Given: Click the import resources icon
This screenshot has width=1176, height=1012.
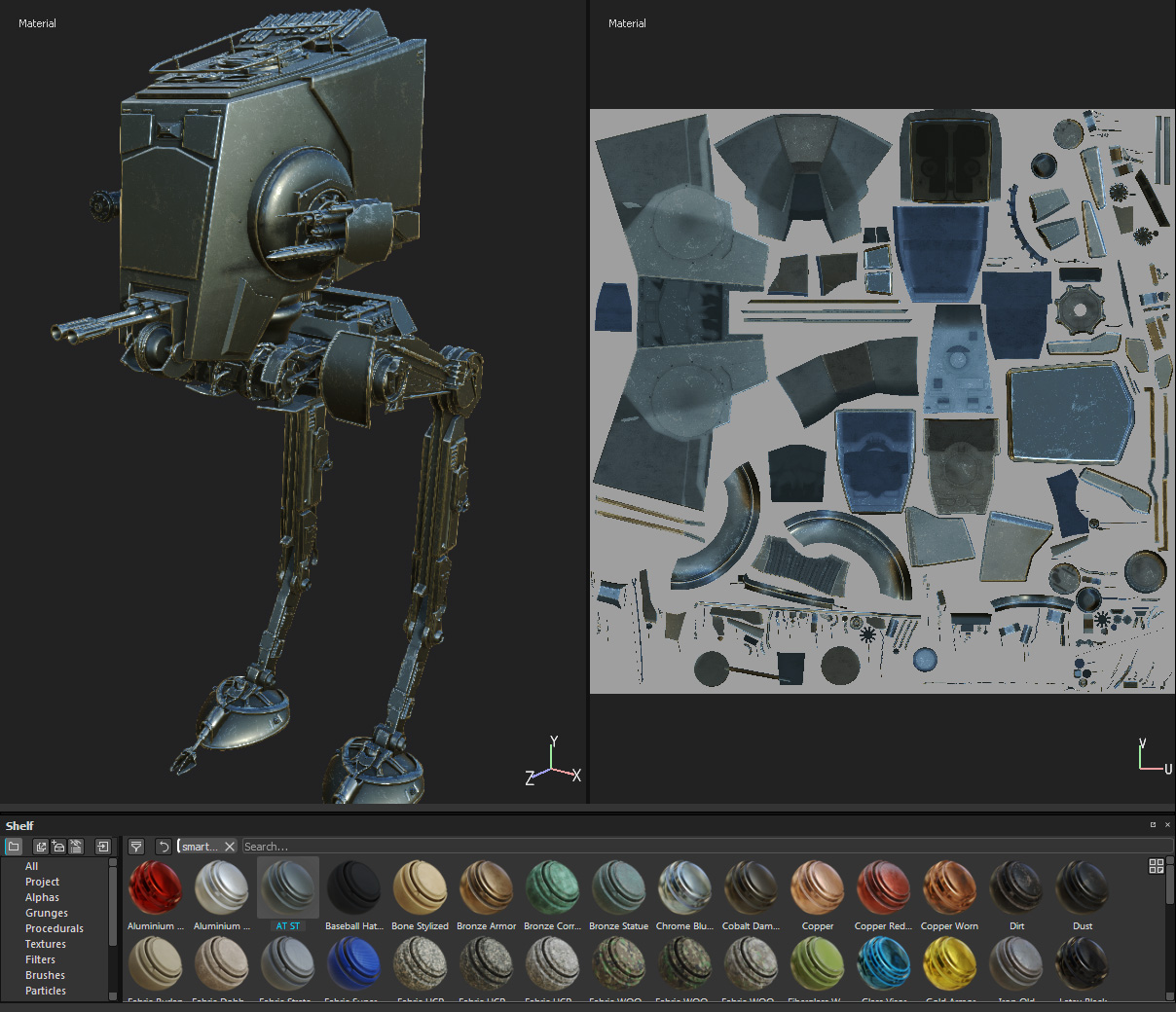Looking at the screenshot, I should pos(102,847).
